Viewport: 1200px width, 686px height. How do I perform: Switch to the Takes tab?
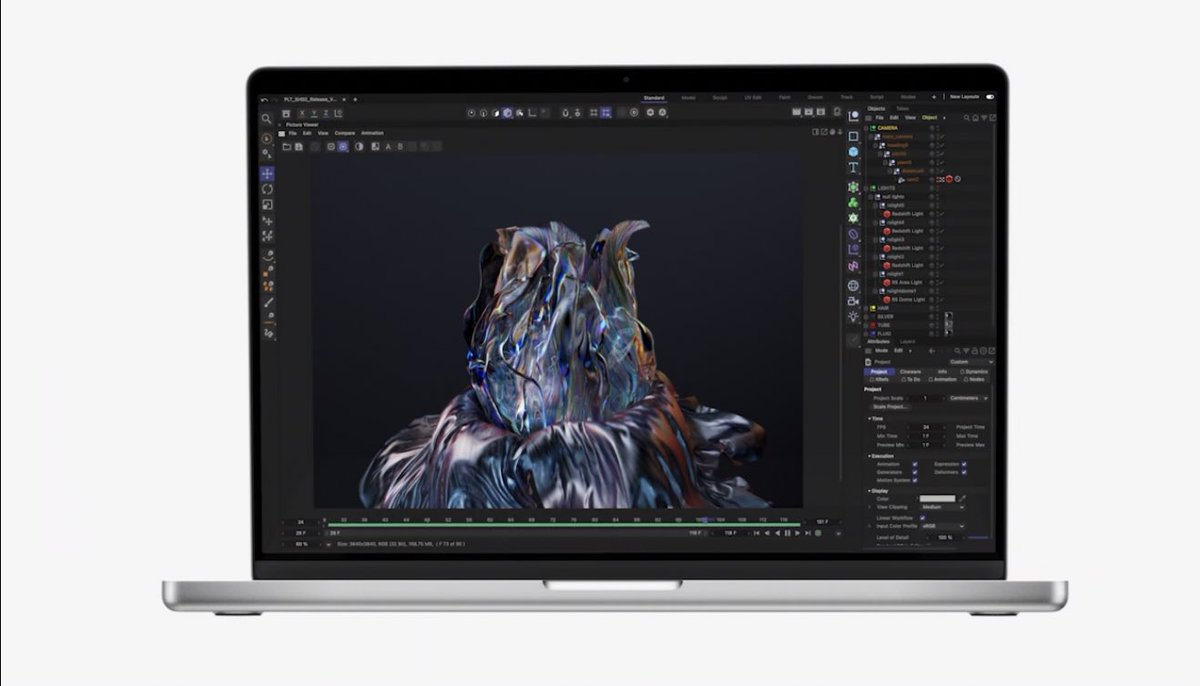[902, 108]
